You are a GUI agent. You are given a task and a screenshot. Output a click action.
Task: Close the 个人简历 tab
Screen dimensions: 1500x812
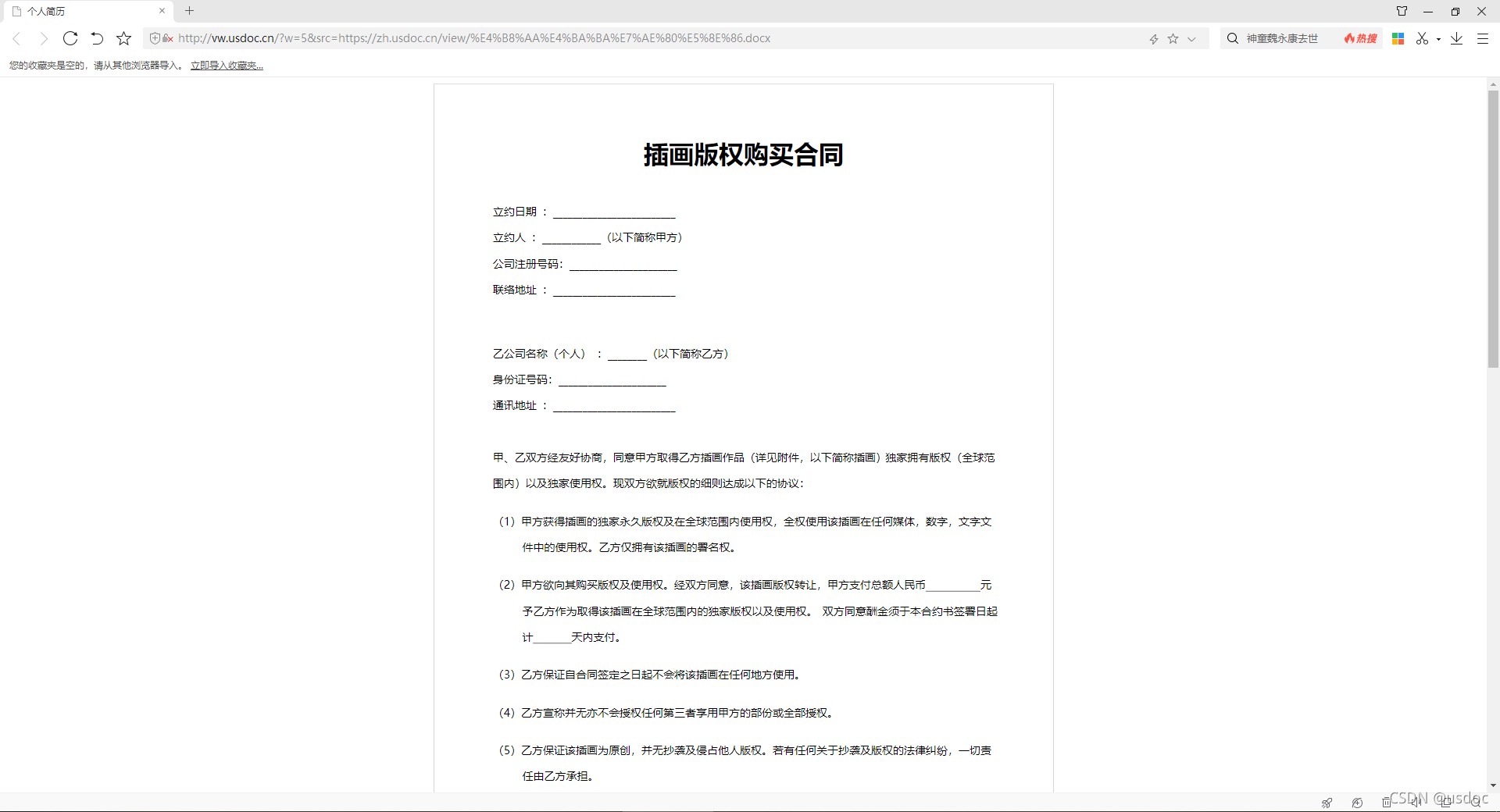click(162, 11)
